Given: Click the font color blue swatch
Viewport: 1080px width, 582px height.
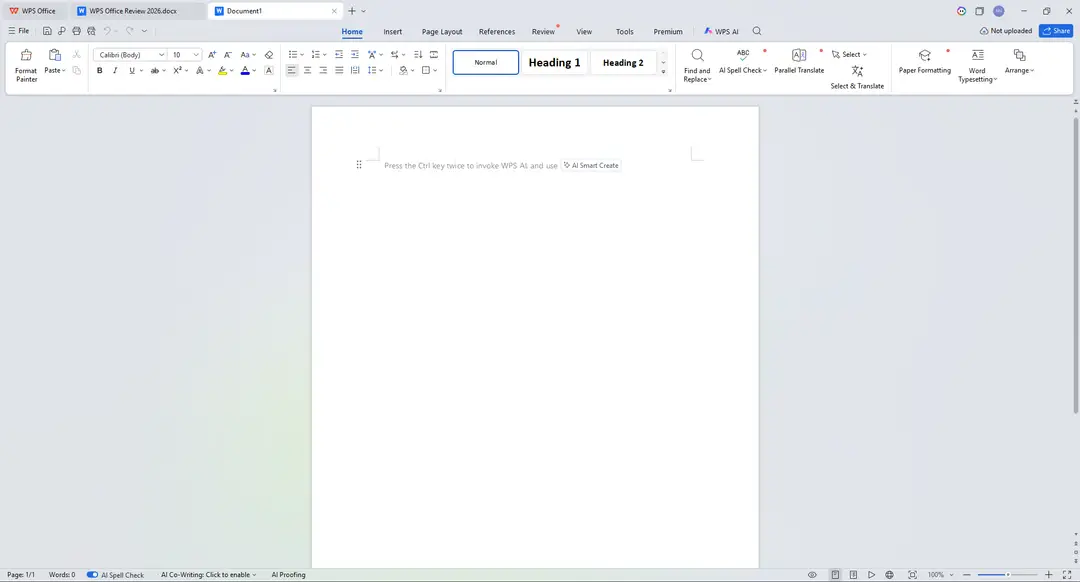Looking at the screenshot, I should [245, 70].
